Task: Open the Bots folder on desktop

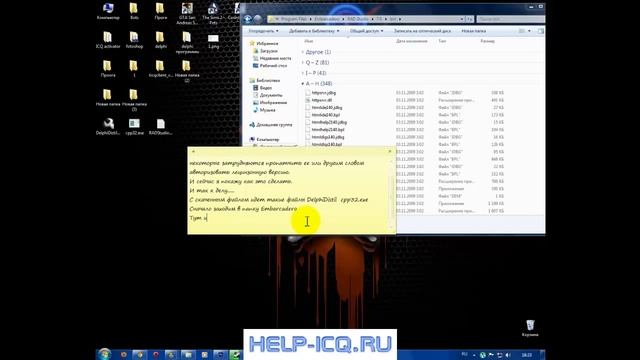Action: [134, 11]
